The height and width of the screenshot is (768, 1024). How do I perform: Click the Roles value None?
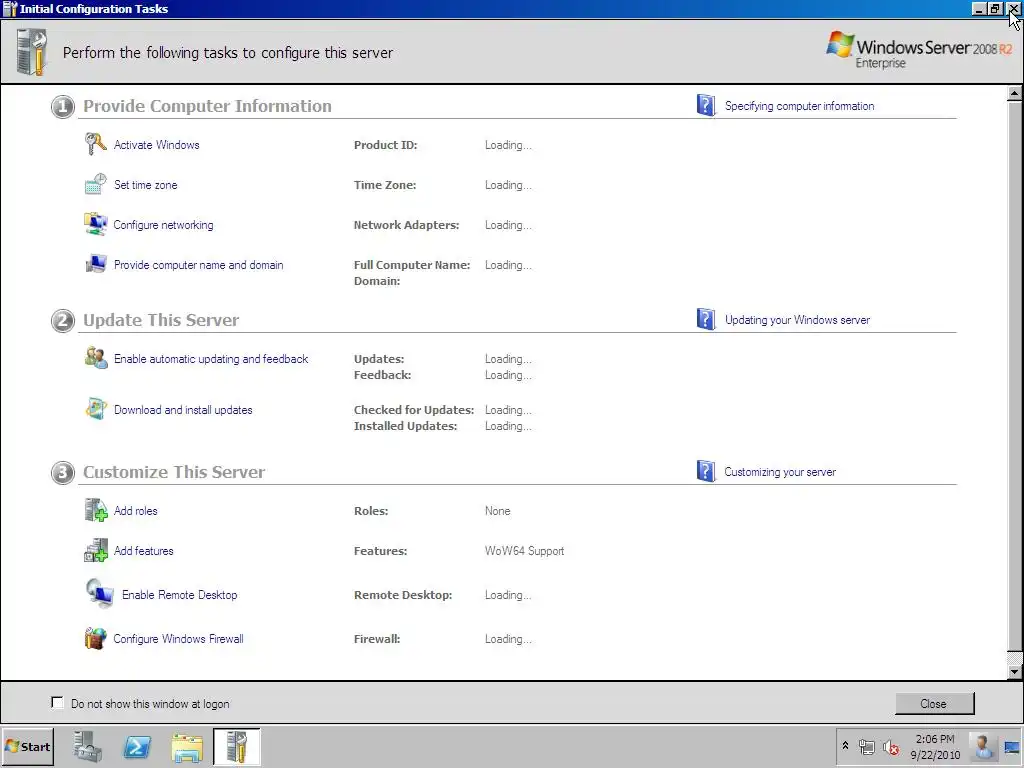pyautogui.click(x=498, y=511)
